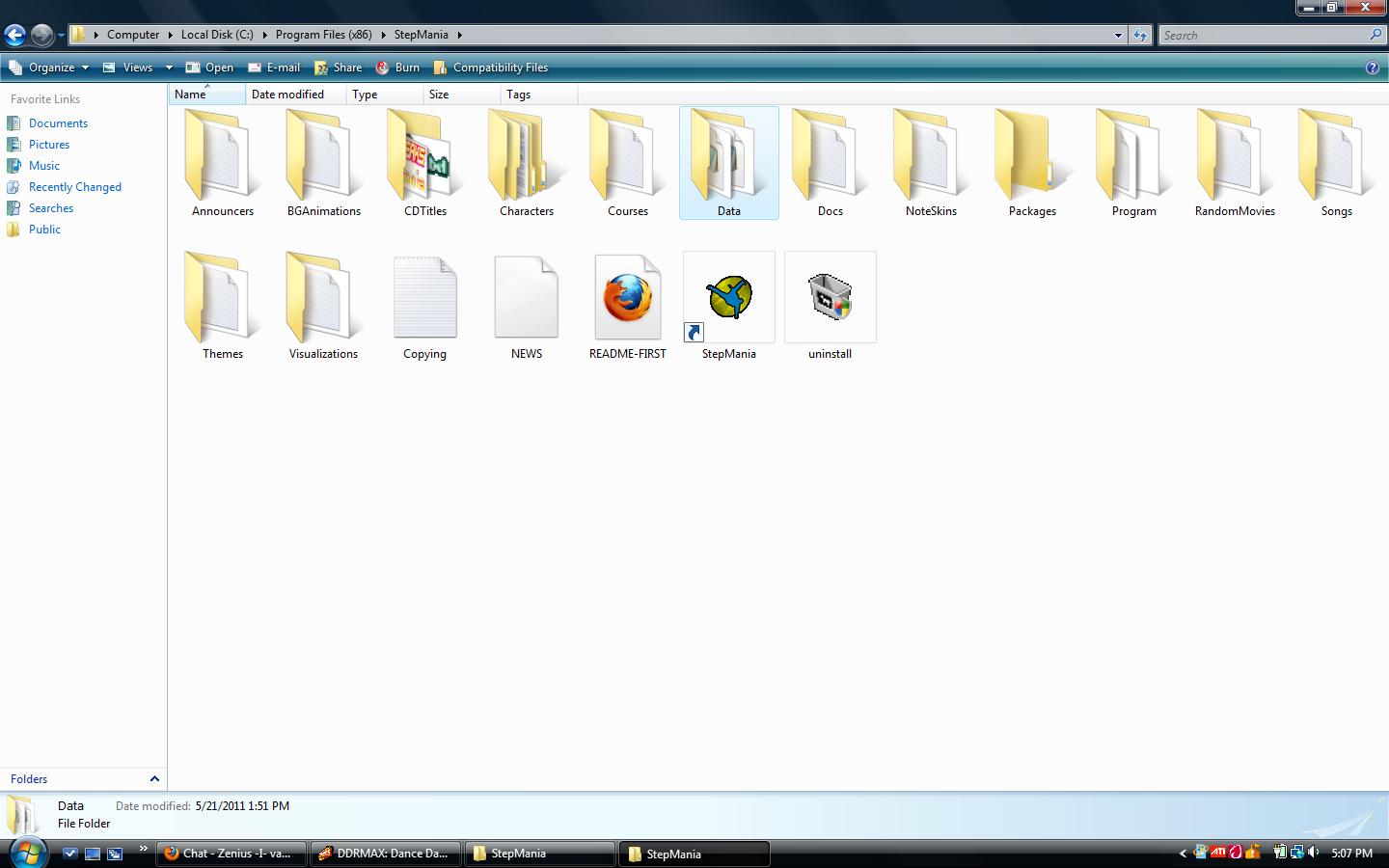Open Public in Favorite Links
The height and width of the screenshot is (868, 1389).
click(44, 230)
